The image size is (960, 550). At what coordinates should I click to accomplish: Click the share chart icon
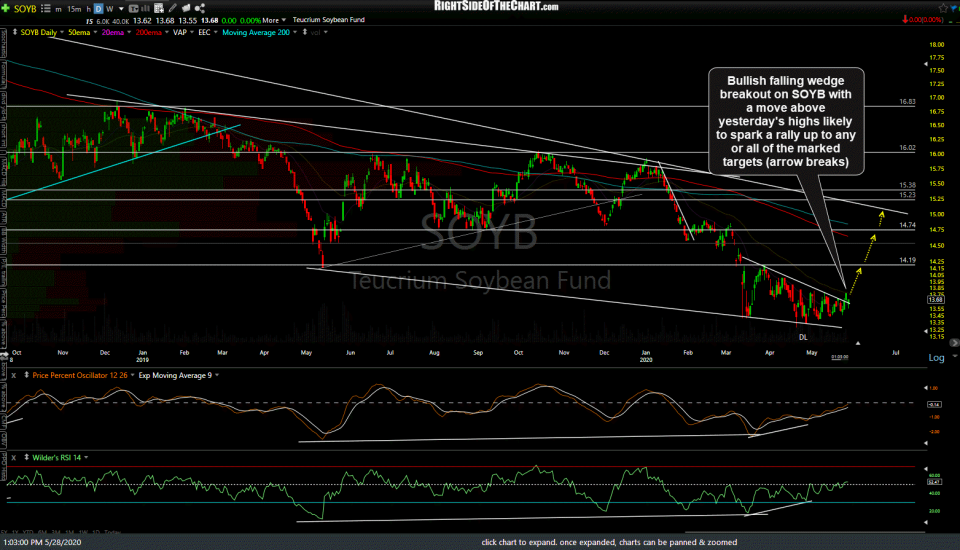[200, 9]
